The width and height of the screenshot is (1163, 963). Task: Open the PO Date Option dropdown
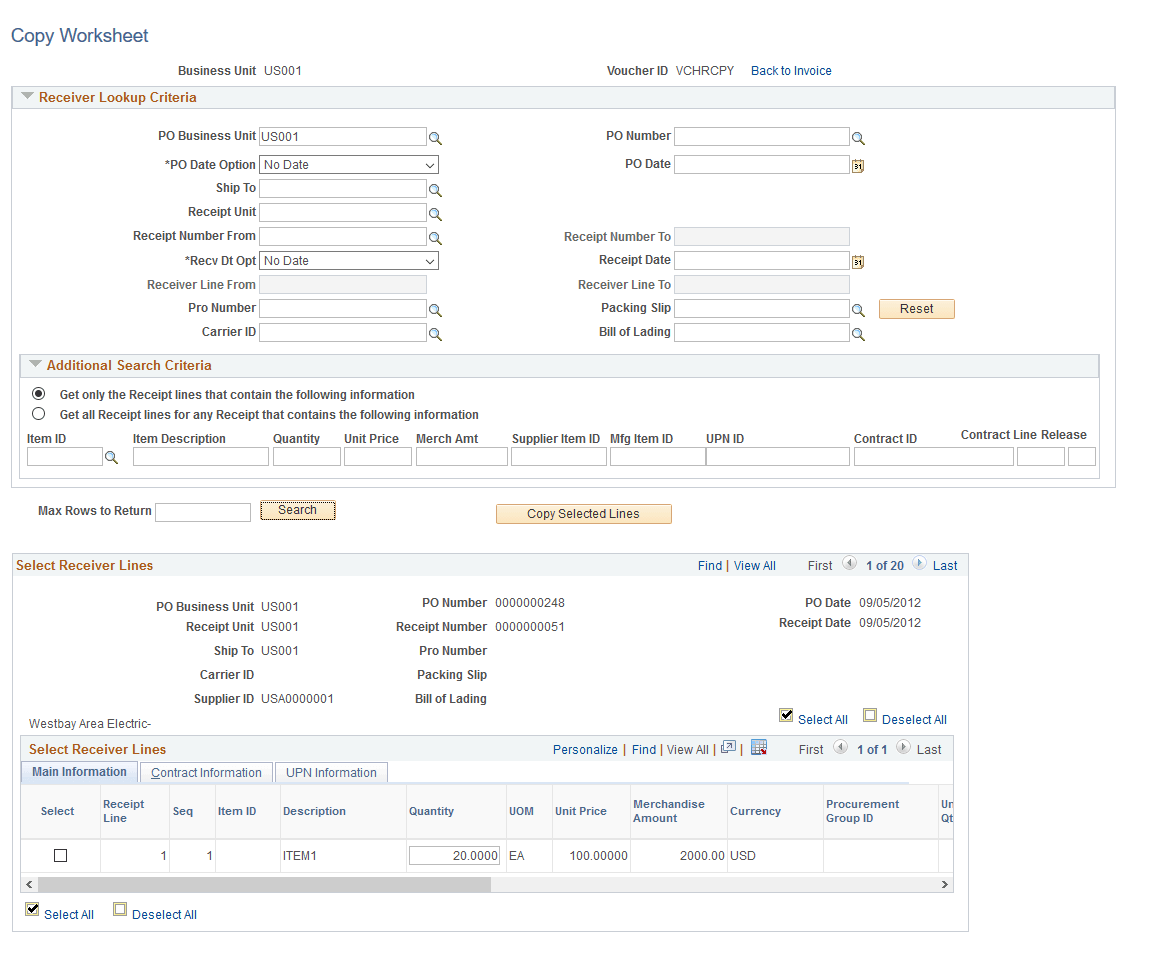tap(349, 165)
